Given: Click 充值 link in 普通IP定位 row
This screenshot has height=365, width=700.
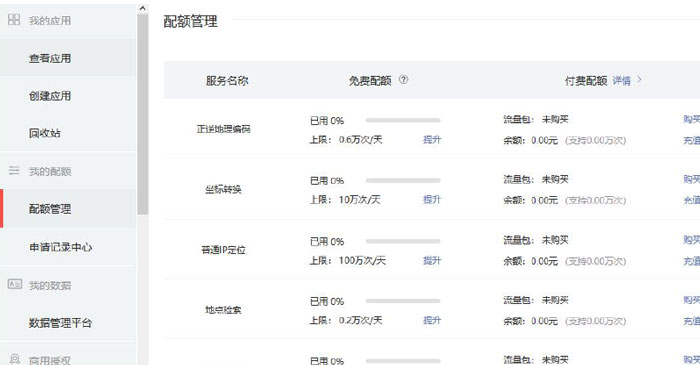Looking at the screenshot, I should (692, 261).
